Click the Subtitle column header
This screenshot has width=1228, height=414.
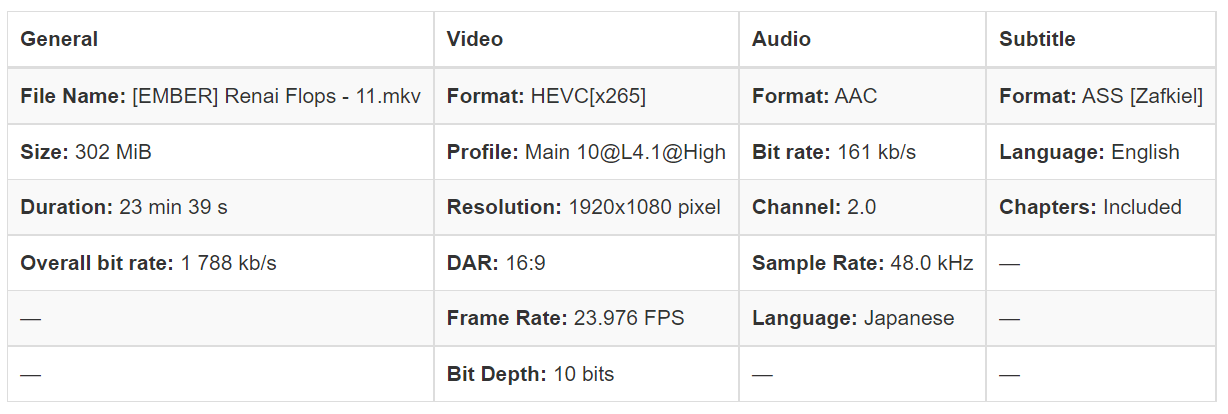pos(1037,39)
